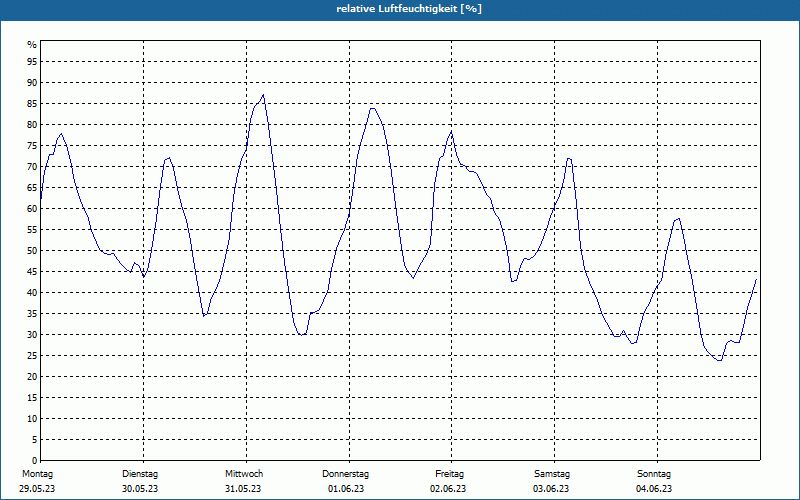Click the 10 y-axis value
Image resolution: width=800 pixels, height=500 pixels.
click(x=32, y=418)
